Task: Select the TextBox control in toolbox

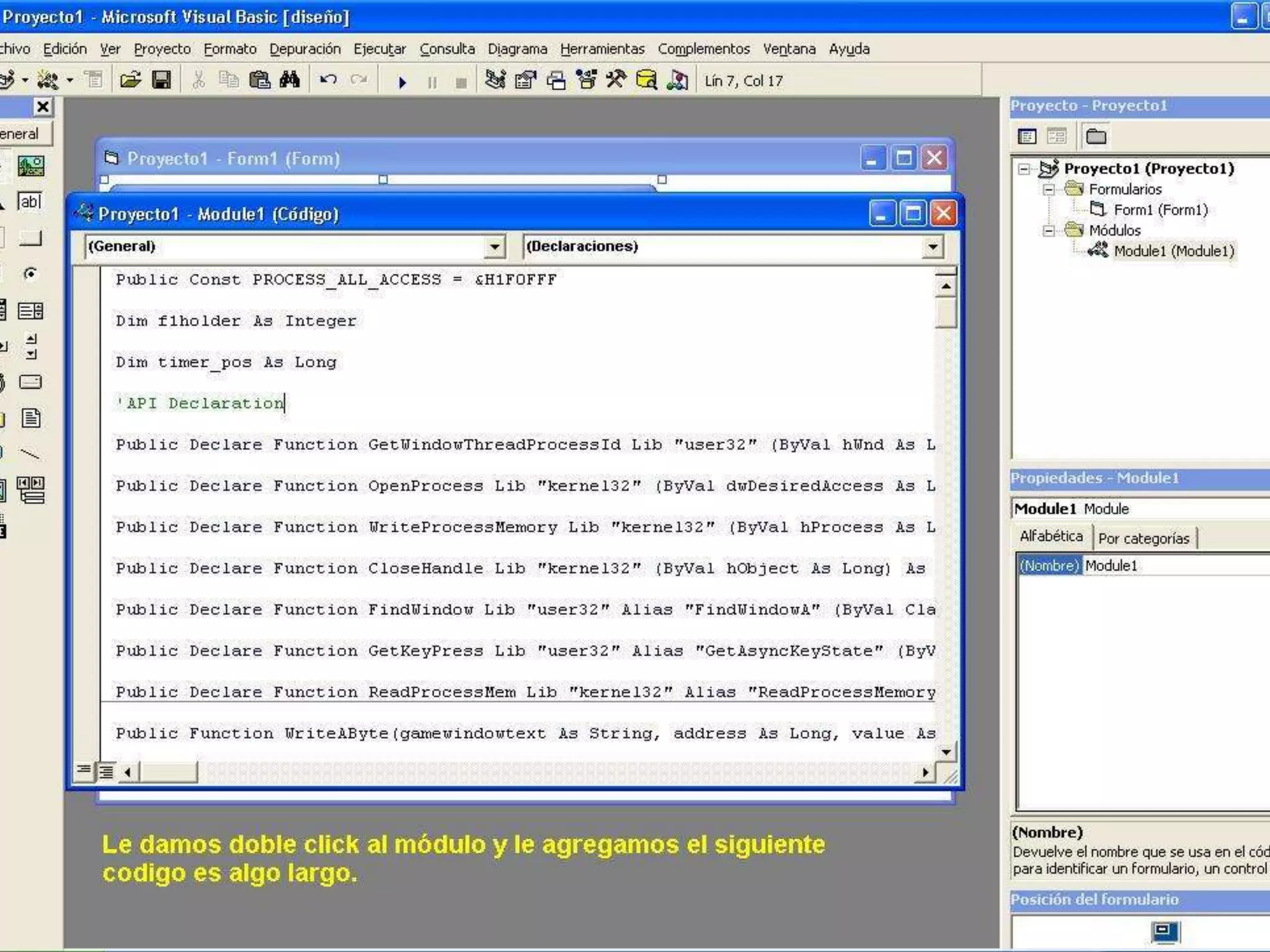Action: coord(30,202)
